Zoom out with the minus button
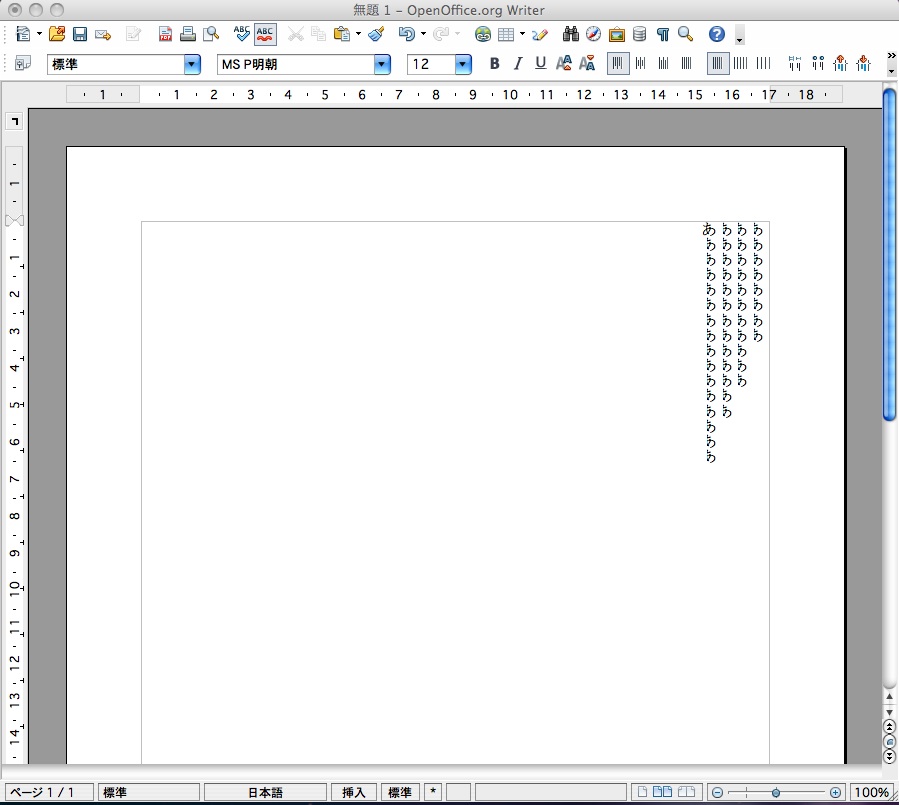Screen dimensions: 899x805 click(717, 793)
